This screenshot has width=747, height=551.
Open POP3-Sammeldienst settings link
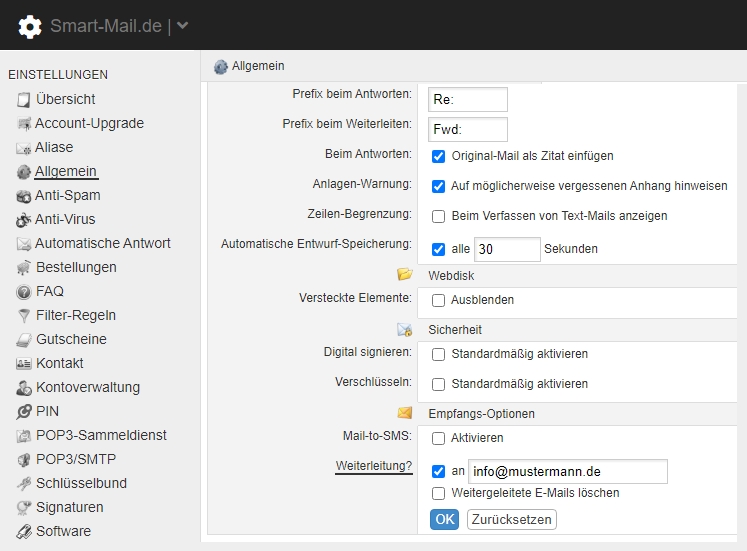(101, 435)
